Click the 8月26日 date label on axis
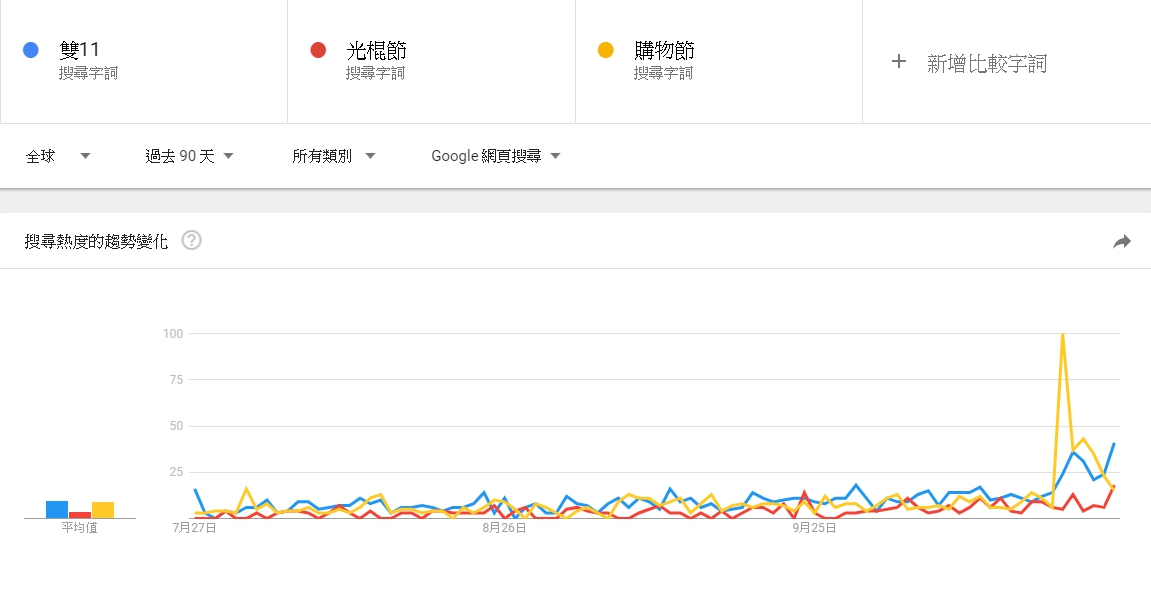The height and width of the screenshot is (604, 1151). pyautogui.click(x=504, y=528)
